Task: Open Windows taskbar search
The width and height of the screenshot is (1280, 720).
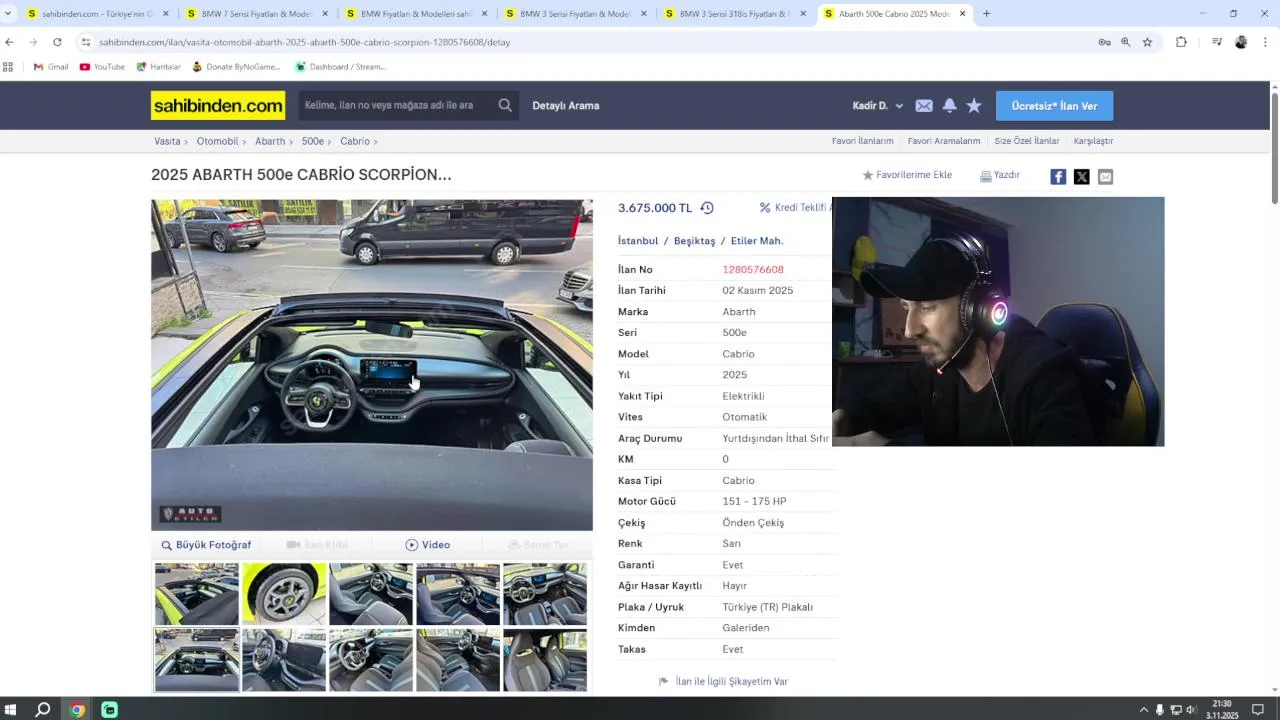Action: (43, 710)
